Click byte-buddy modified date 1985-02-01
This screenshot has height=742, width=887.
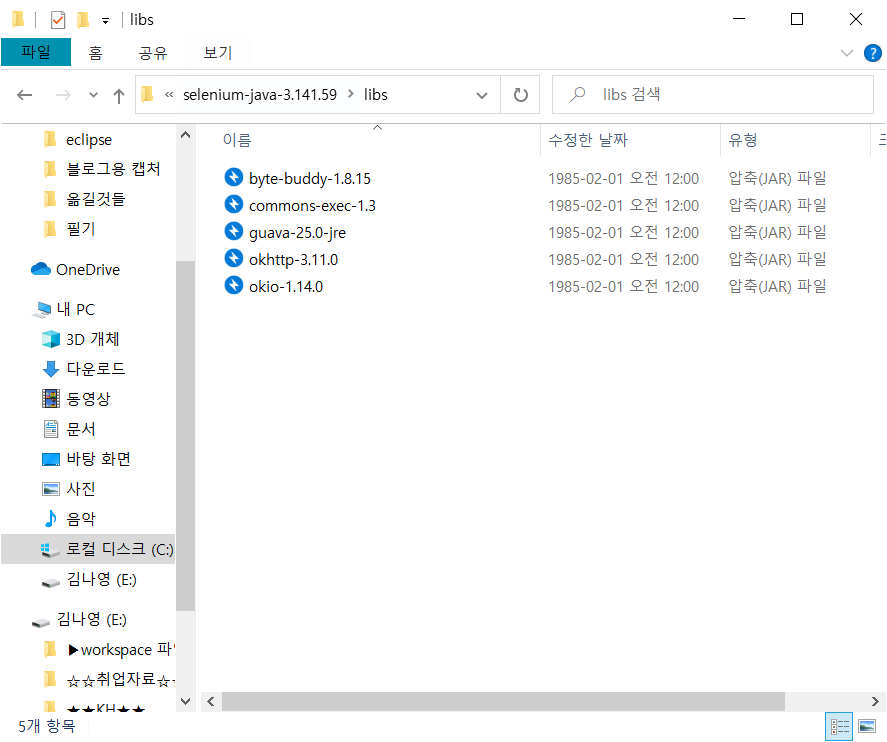click(x=623, y=179)
